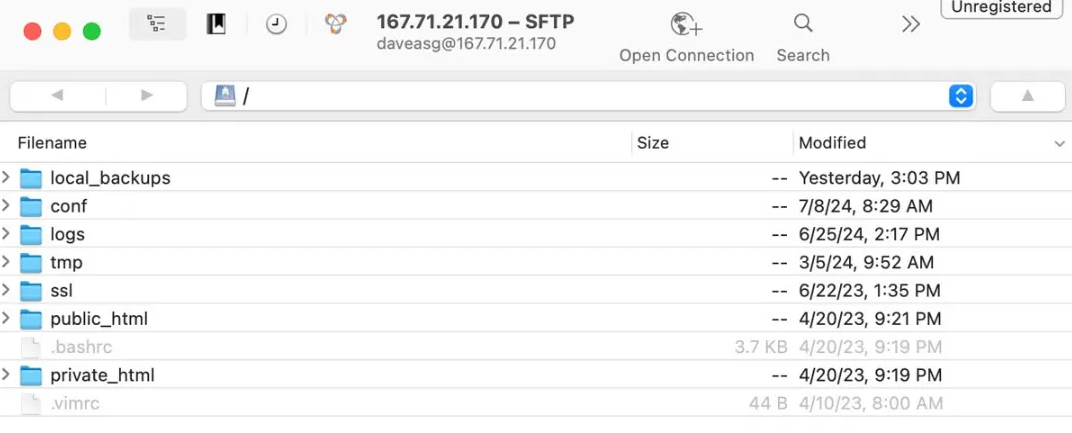Click the Unregistered button
1072x433 pixels.
point(1001,7)
